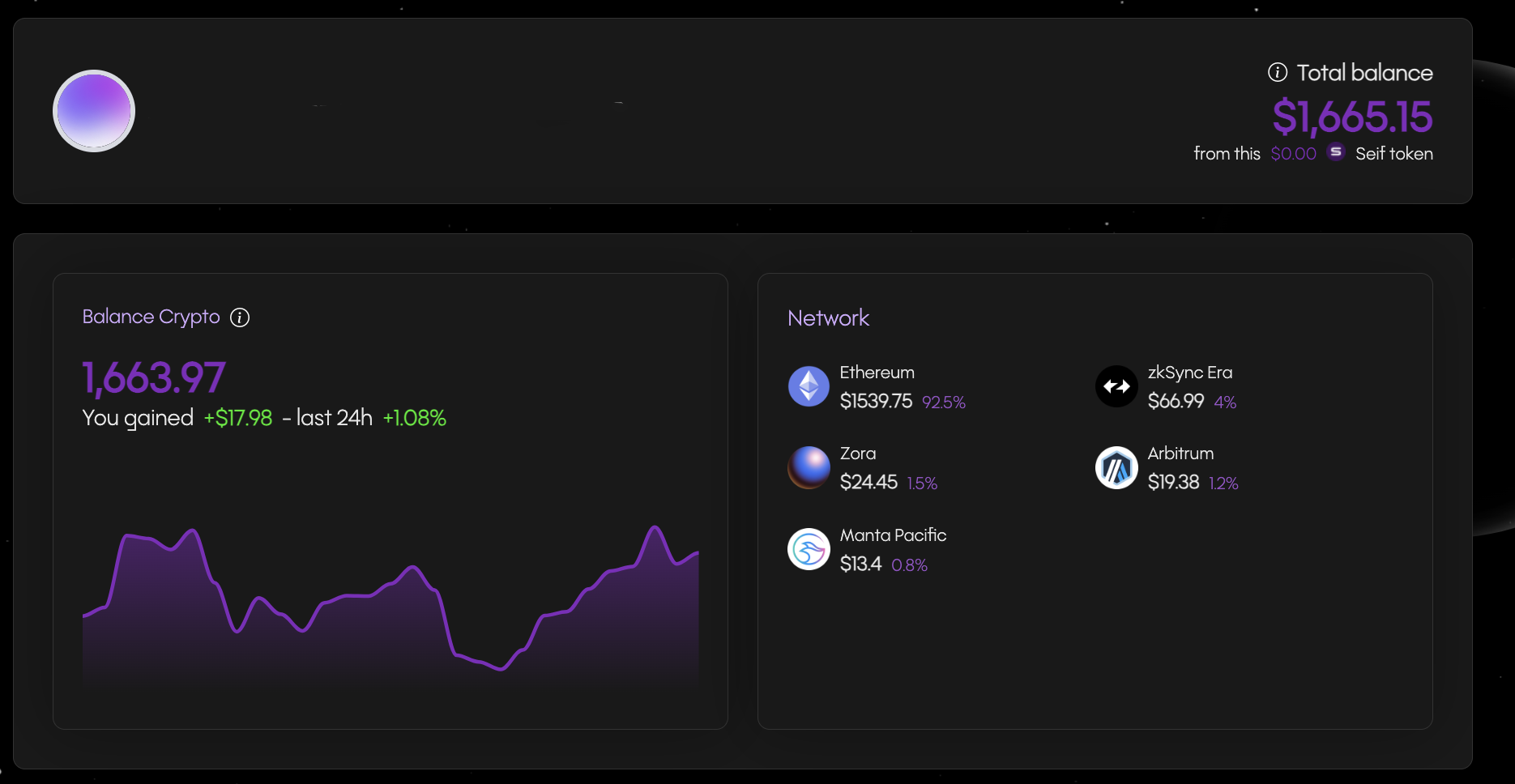Click the $1,665.15 total balance amount
Viewport: 1515px width, 784px height.
pos(1352,117)
